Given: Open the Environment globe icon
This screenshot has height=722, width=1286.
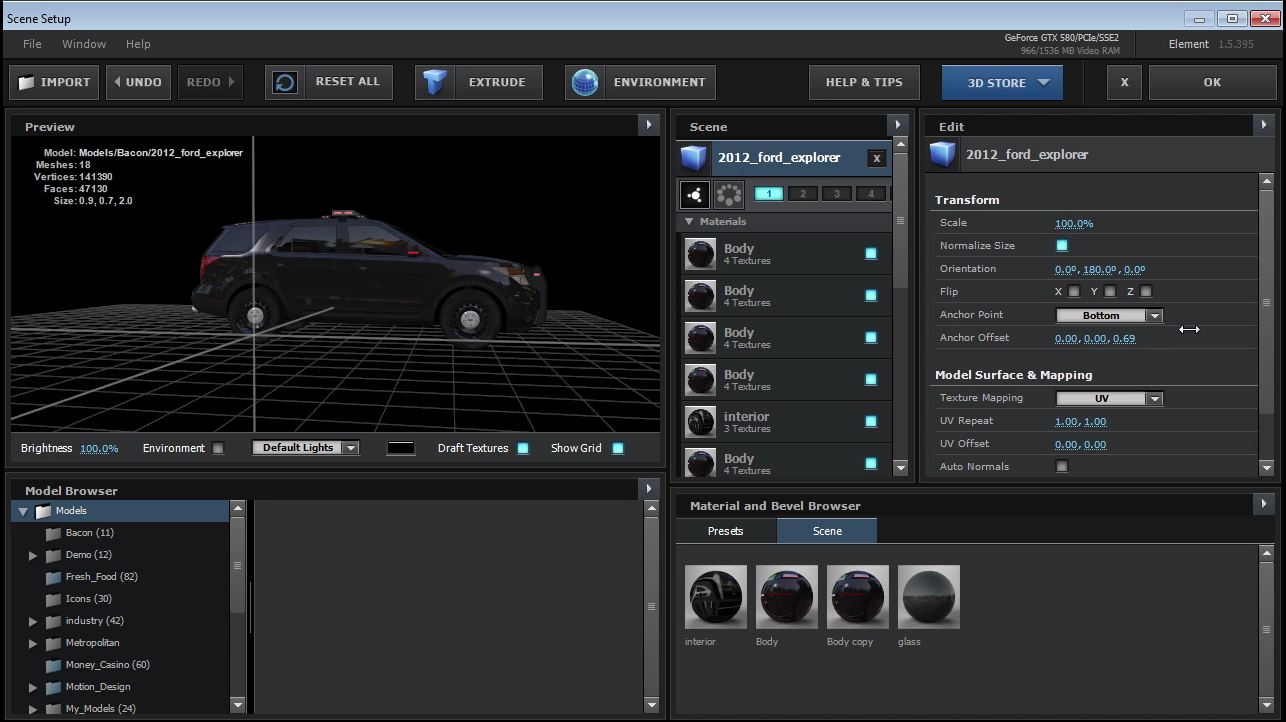Looking at the screenshot, I should pyautogui.click(x=585, y=82).
